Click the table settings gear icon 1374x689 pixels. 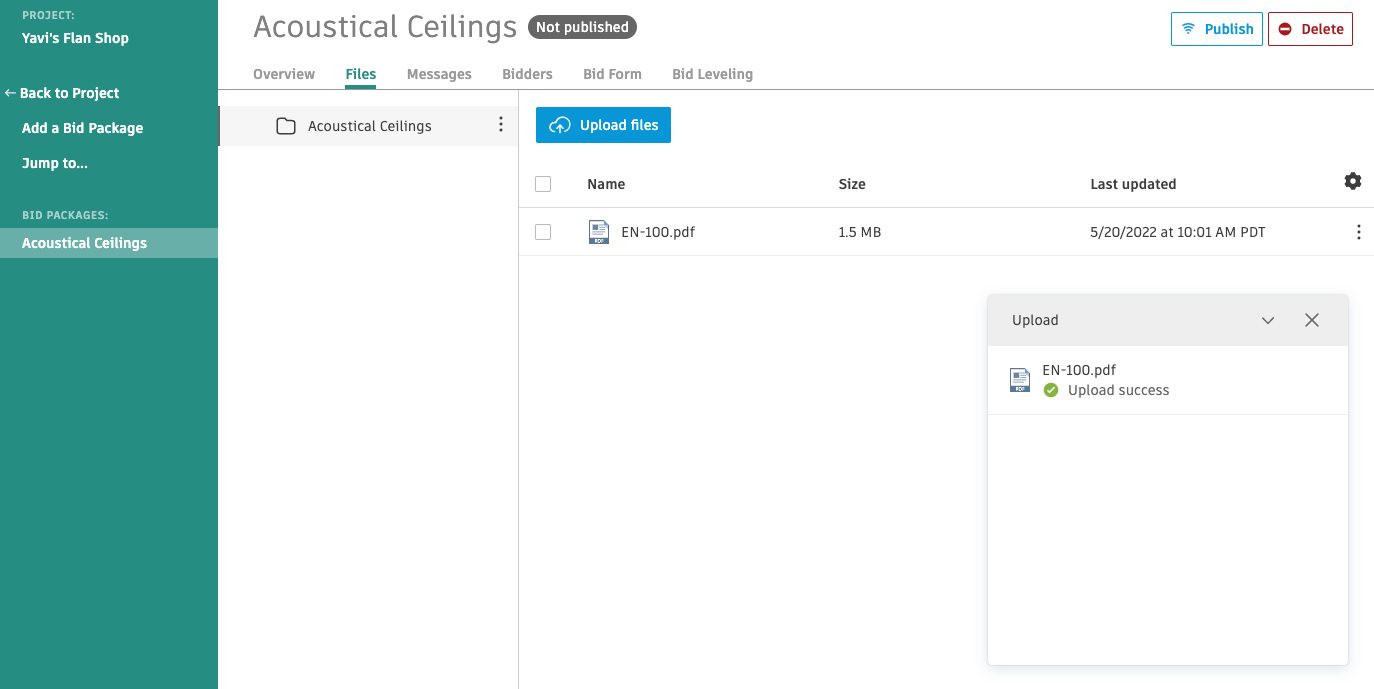(x=1352, y=181)
